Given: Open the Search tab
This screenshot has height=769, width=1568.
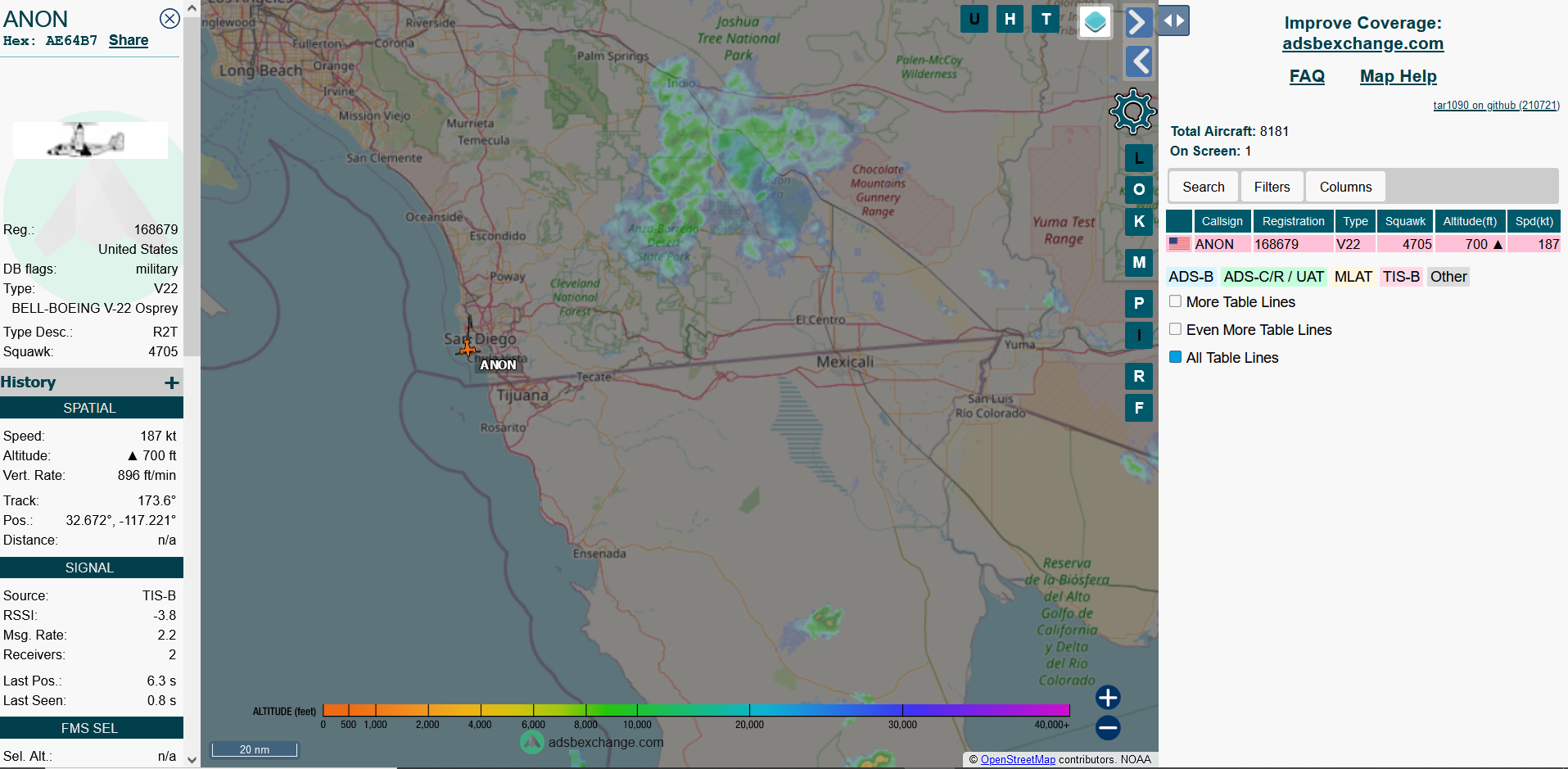Looking at the screenshot, I should click(x=1204, y=187).
